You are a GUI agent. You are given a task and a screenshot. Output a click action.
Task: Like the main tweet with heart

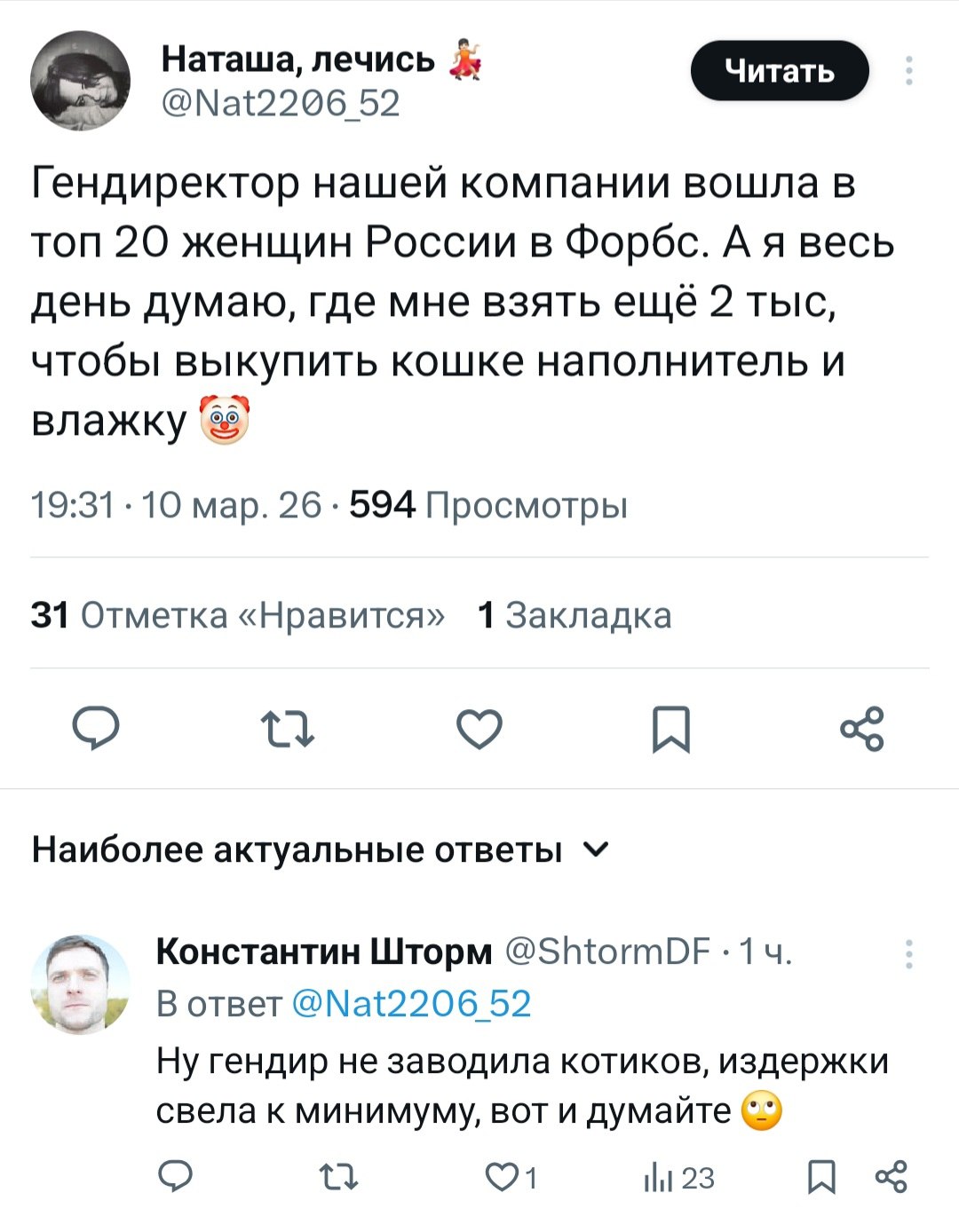click(x=479, y=729)
